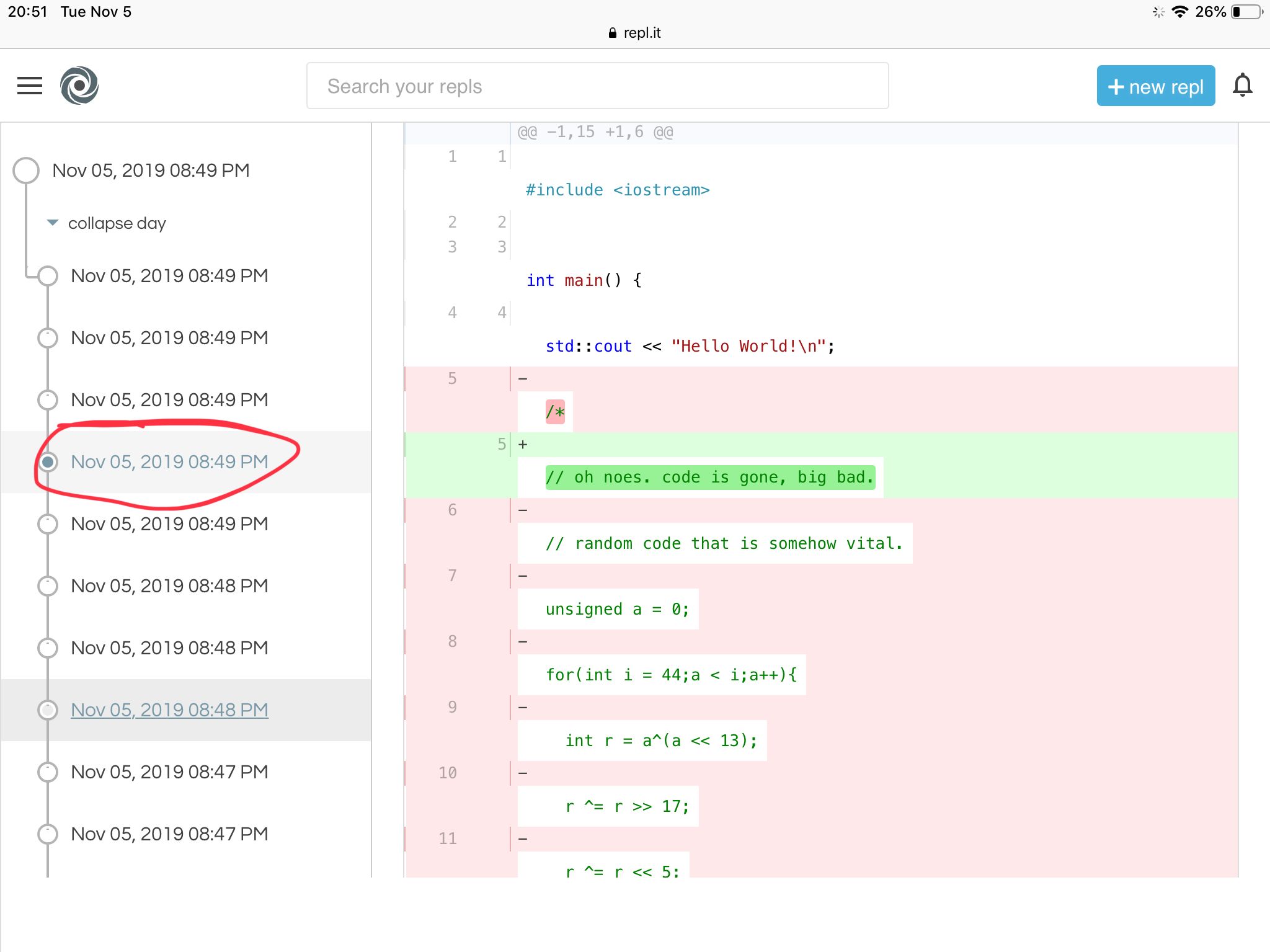Open the underlined Nov 05, 2019 08:48 PM link
Image resolution: width=1270 pixels, height=952 pixels.
tap(169, 710)
